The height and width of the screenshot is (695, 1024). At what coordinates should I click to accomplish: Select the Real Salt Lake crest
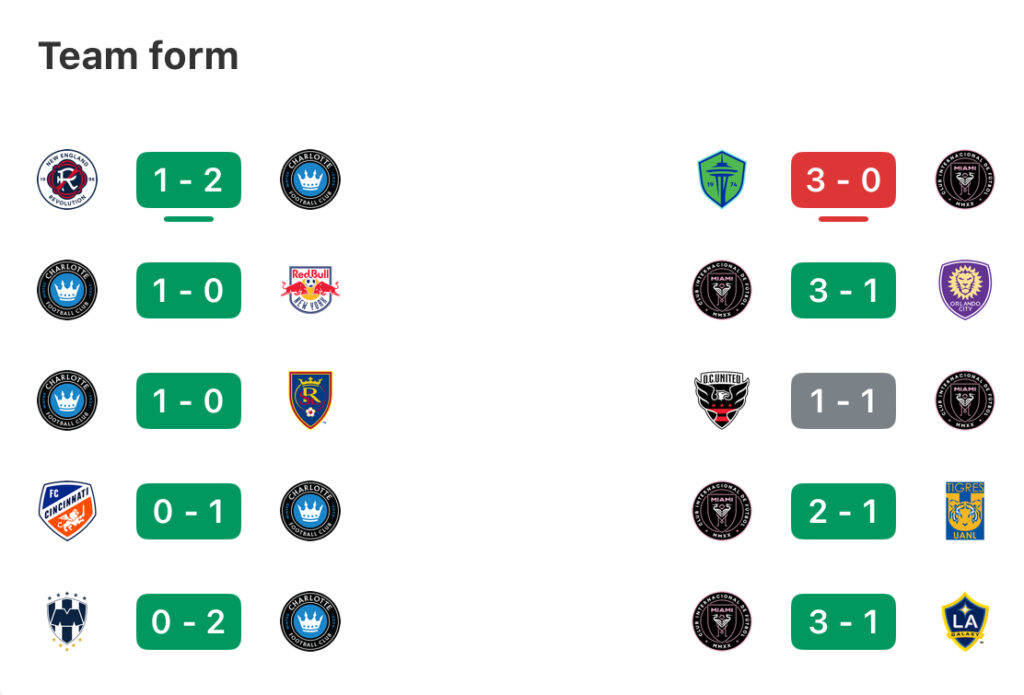[310, 400]
